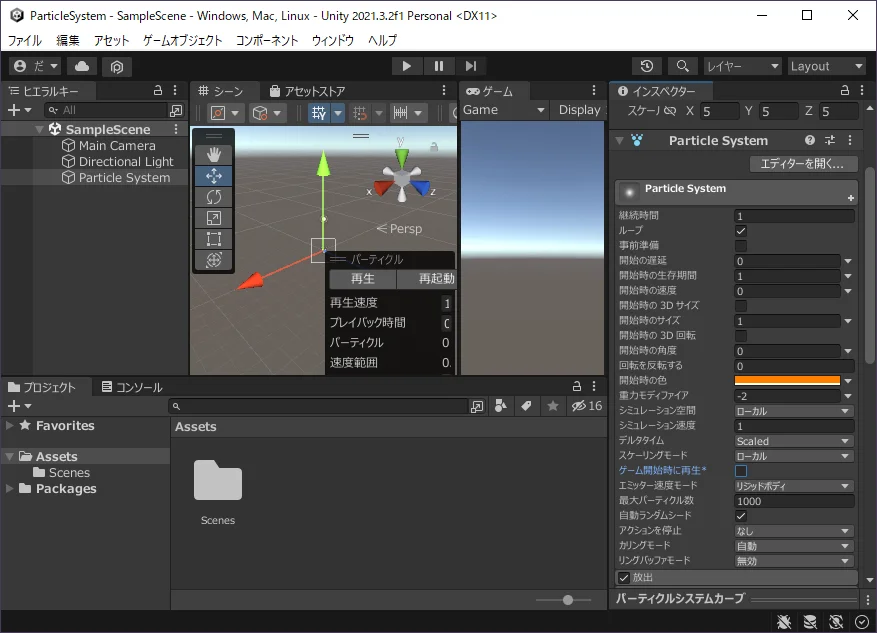The width and height of the screenshot is (877, 633).
Task: Click the 最大パーティクル数 input field
Action: tap(794, 501)
